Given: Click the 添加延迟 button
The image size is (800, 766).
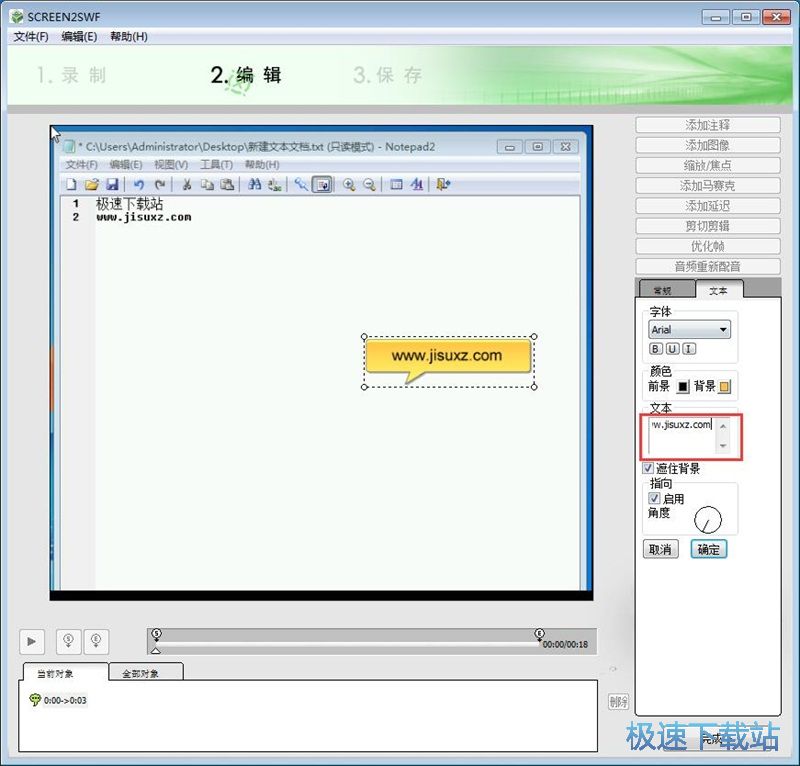Looking at the screenshot, I should 708,206.
